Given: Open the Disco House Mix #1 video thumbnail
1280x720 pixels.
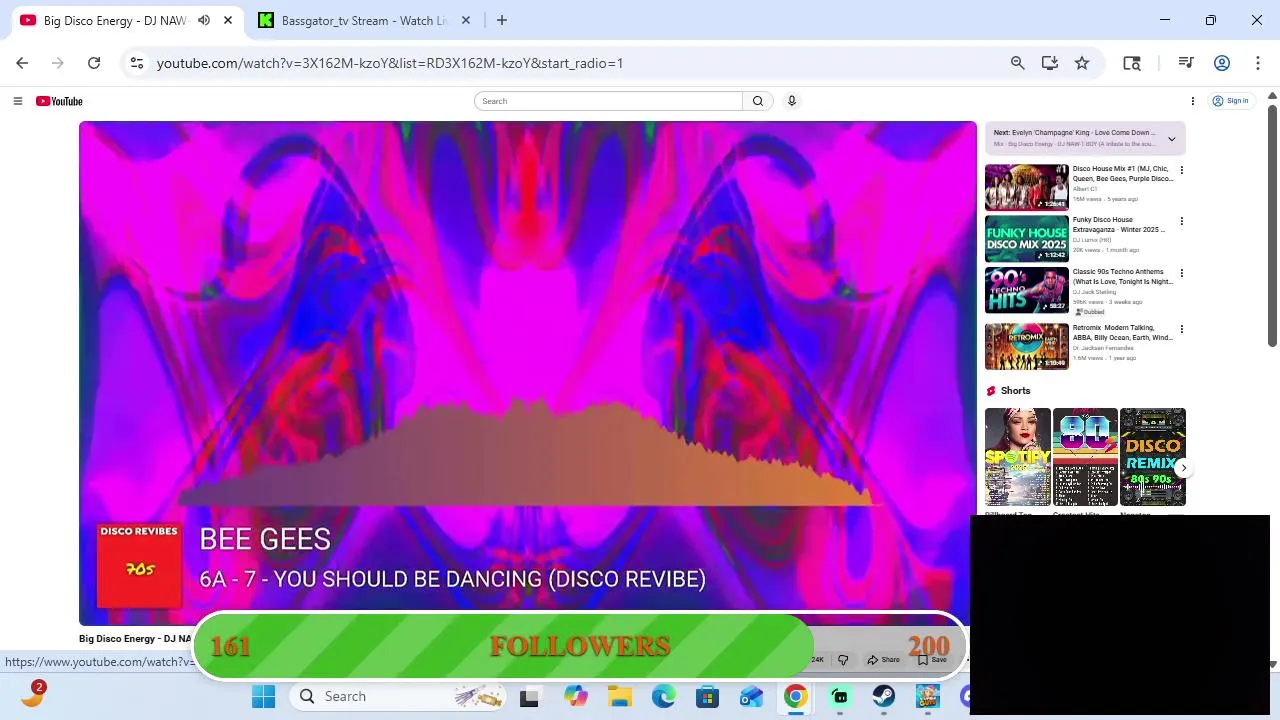Looking at the screenshot, I should [x=1027, y=187].
